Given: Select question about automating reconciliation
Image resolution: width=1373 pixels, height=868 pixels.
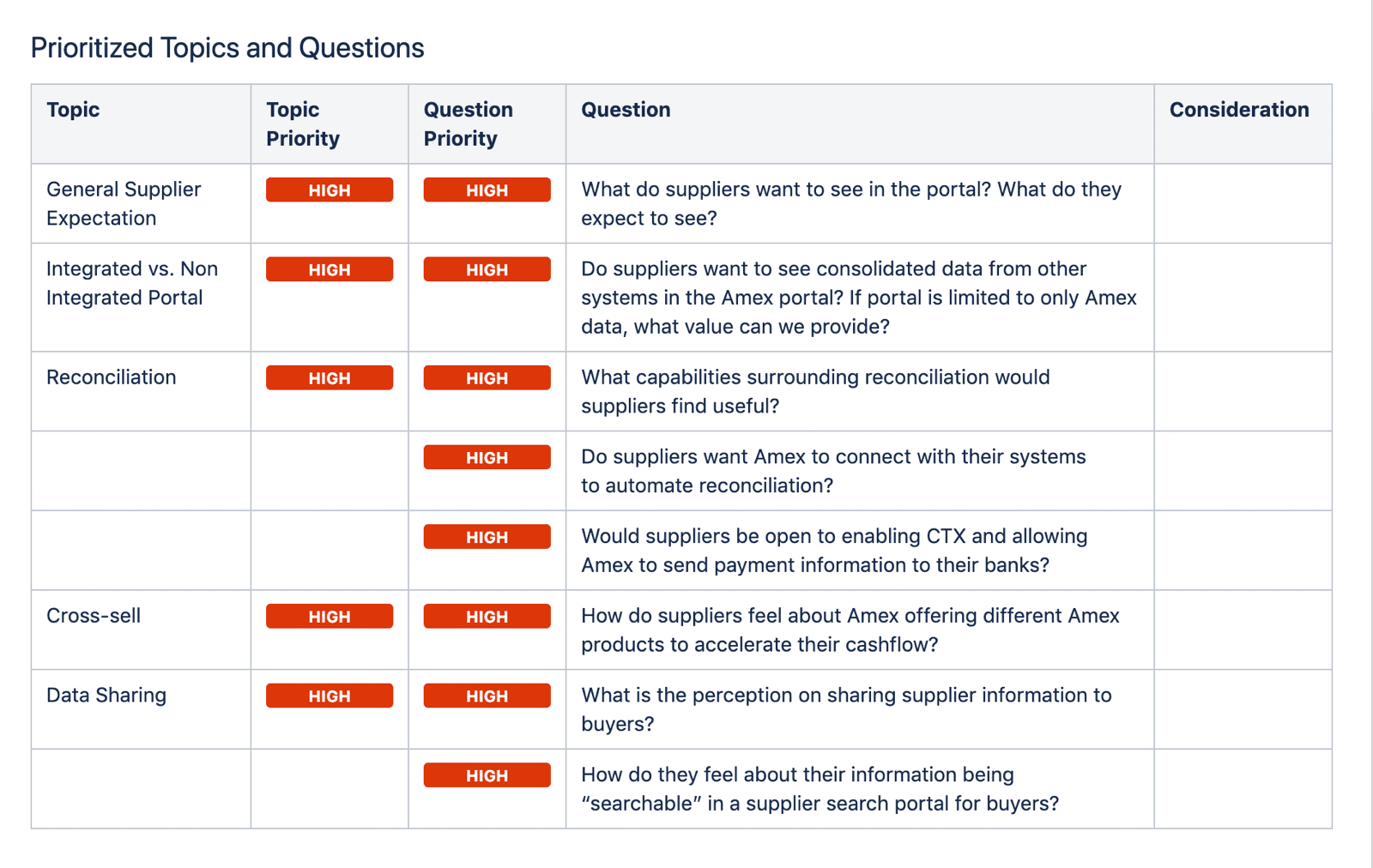Looking at the screenshot, I should pyautogui.click(x=833, y=471).
